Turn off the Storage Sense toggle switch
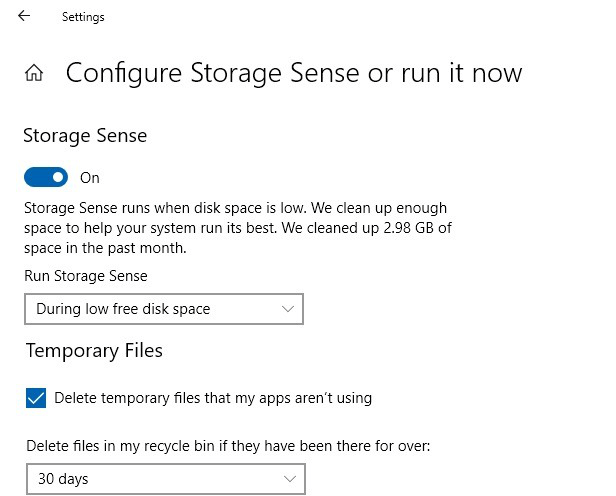Screen dimensions: 616x496 [x=46, y=178]
